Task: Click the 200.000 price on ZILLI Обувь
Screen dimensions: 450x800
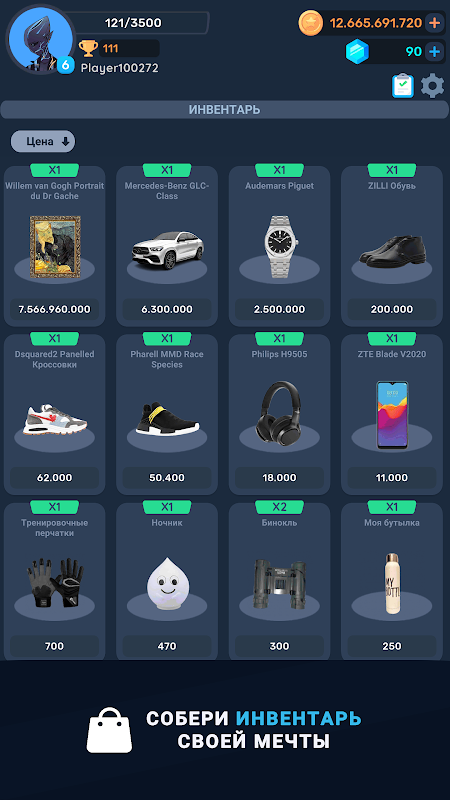Action: (x=391, y=309)
